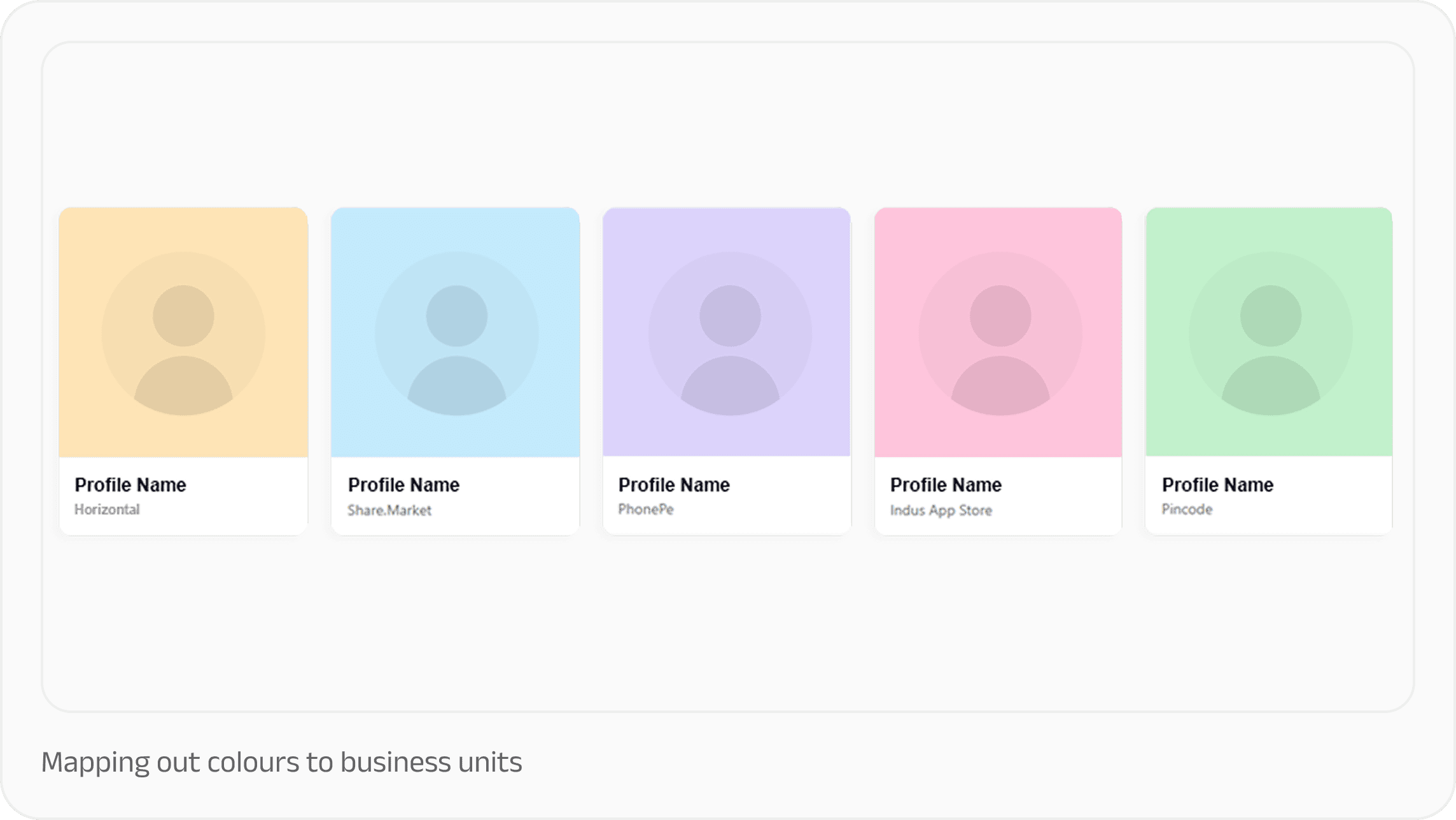Image resolution: width=1456 pixels, height=820 pixels.
Task: Click the Indus App Store subtitle
Action: pyautogui.click(x=941, y=510)
